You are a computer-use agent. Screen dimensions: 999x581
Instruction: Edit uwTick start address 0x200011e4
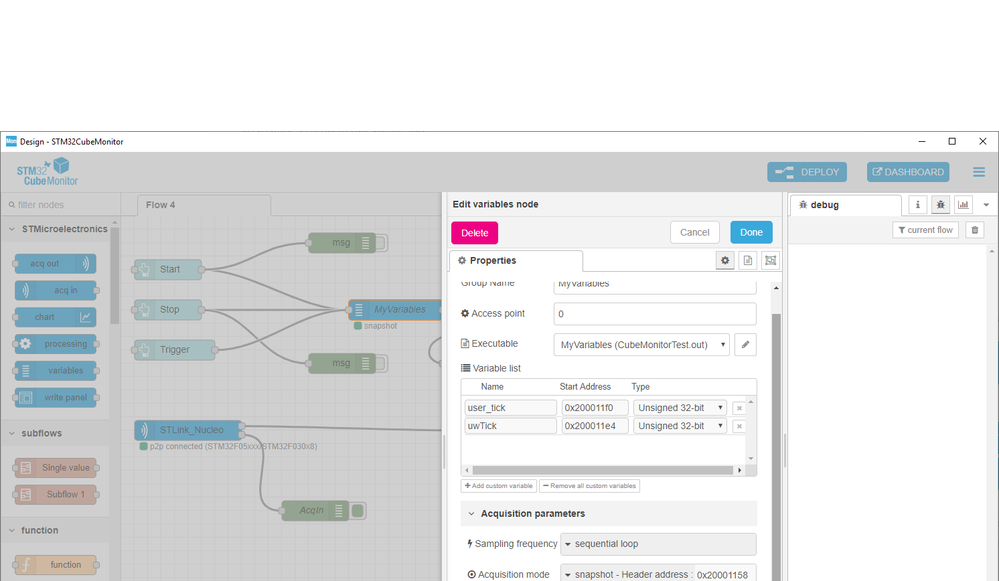tap(595, 426)
